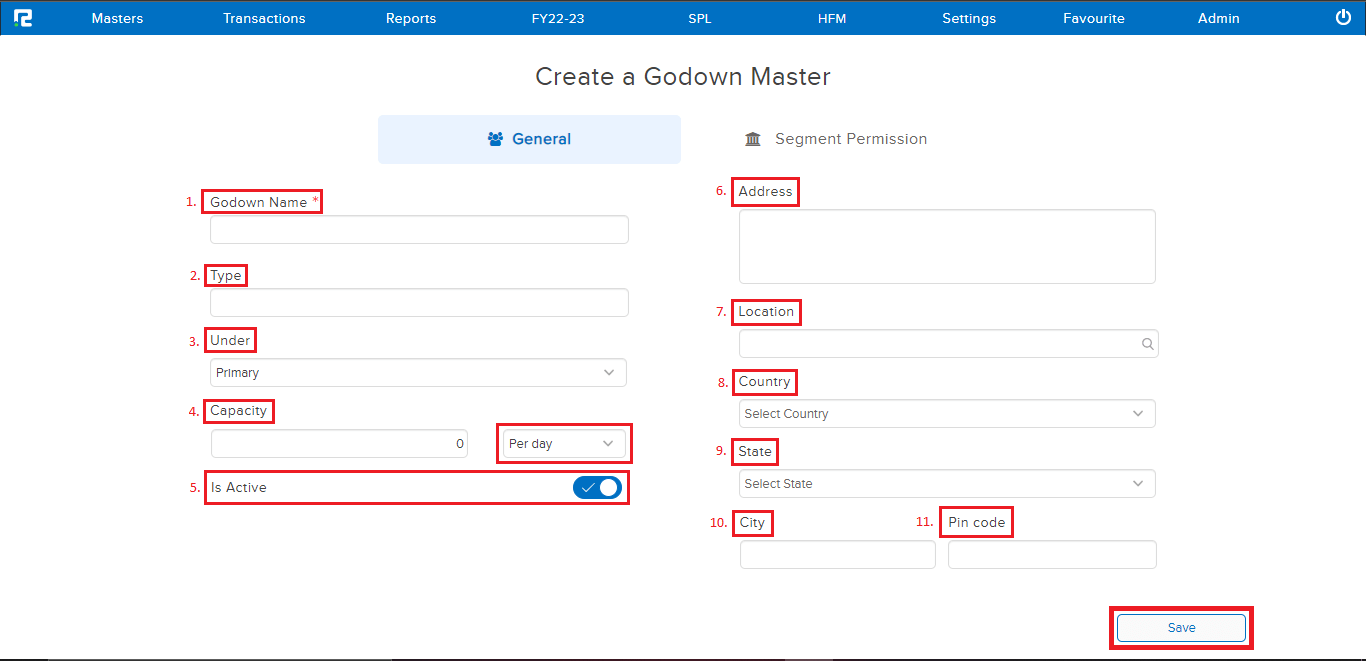
Task: Open the Select State dropdown
Action: pos(946,484)
